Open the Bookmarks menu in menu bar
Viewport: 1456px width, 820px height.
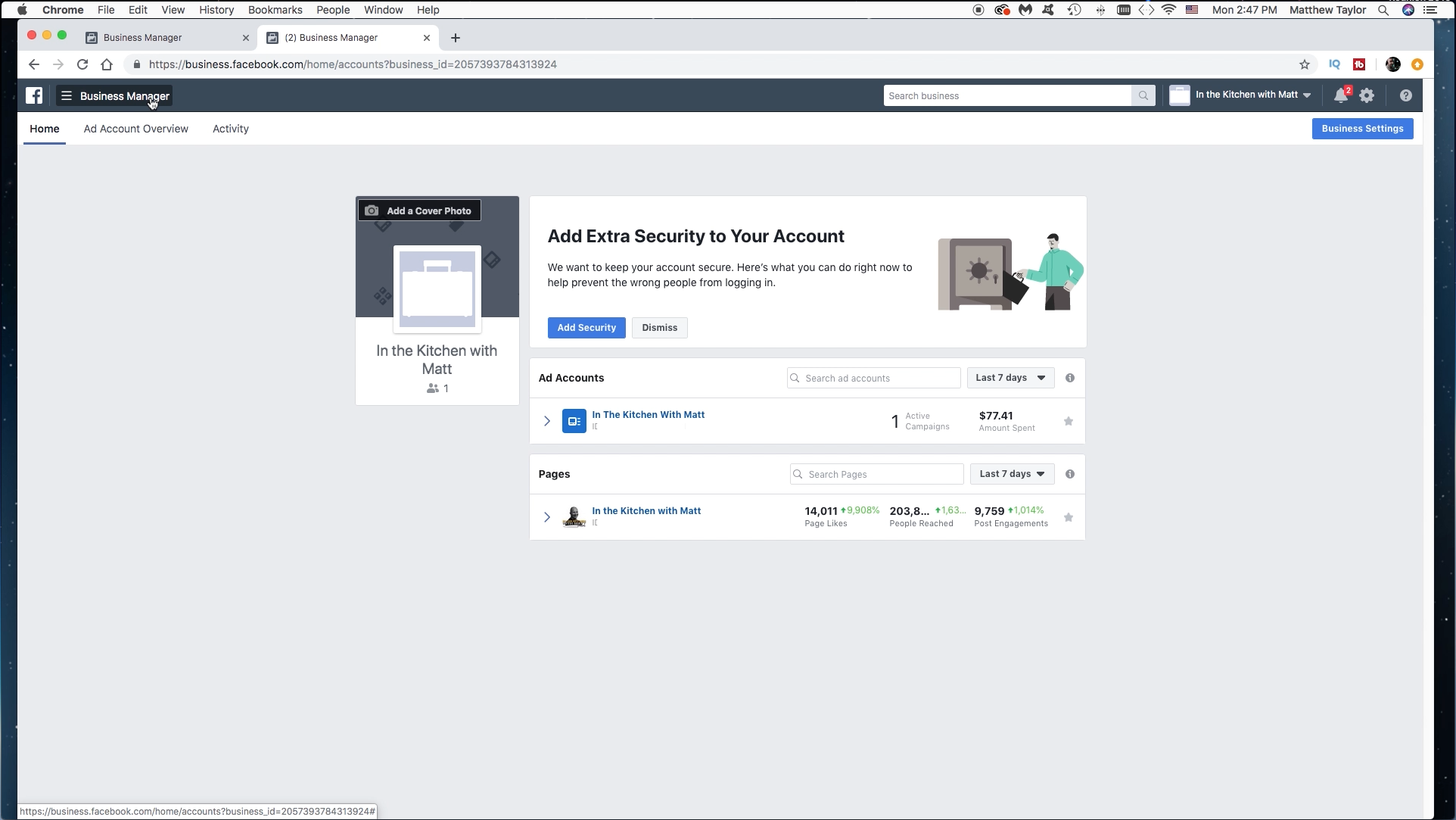coord(275,10)
